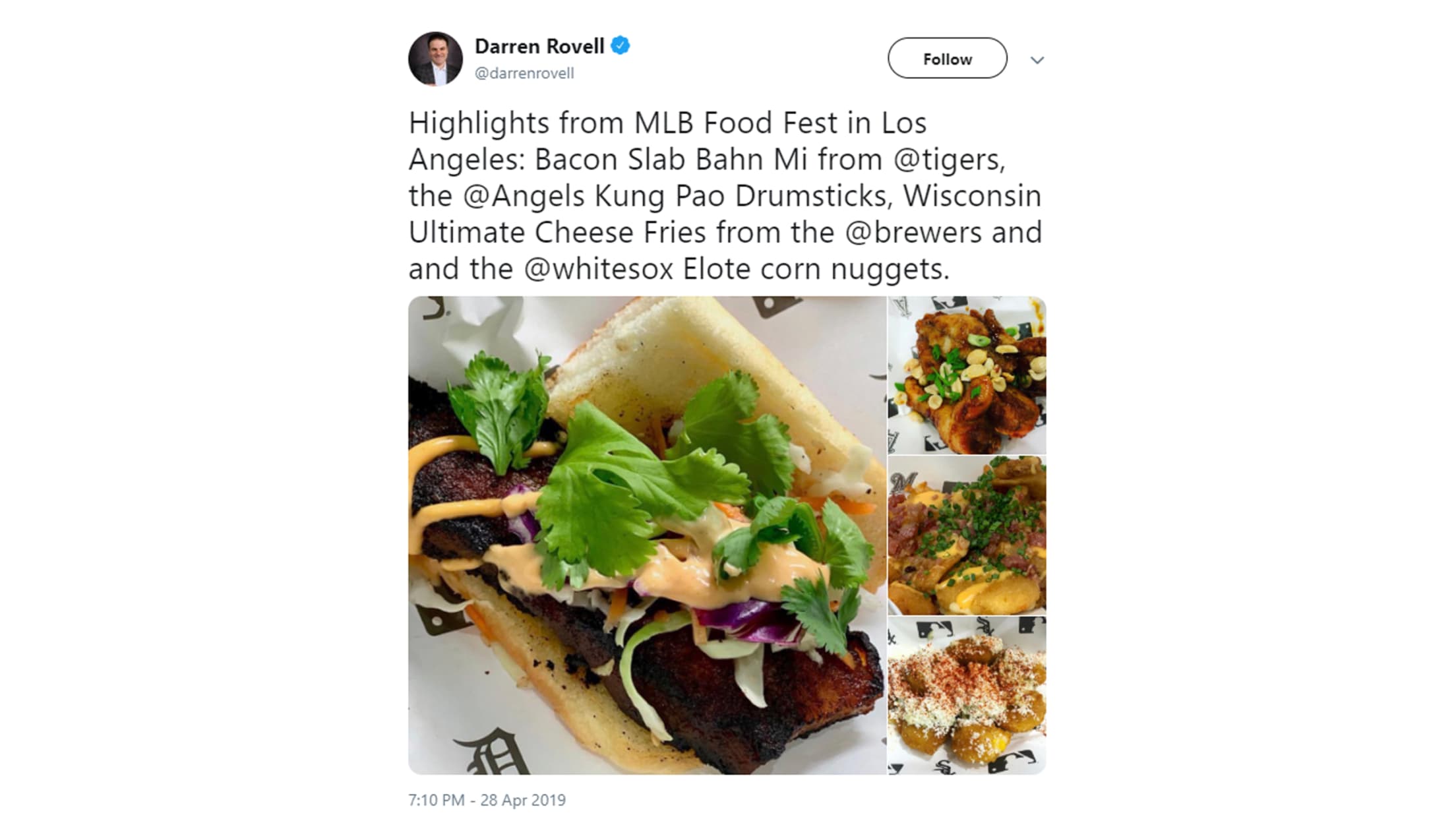
Task: View the Bacon Slab Bahn Mi photo
Action: click(647, 535)
